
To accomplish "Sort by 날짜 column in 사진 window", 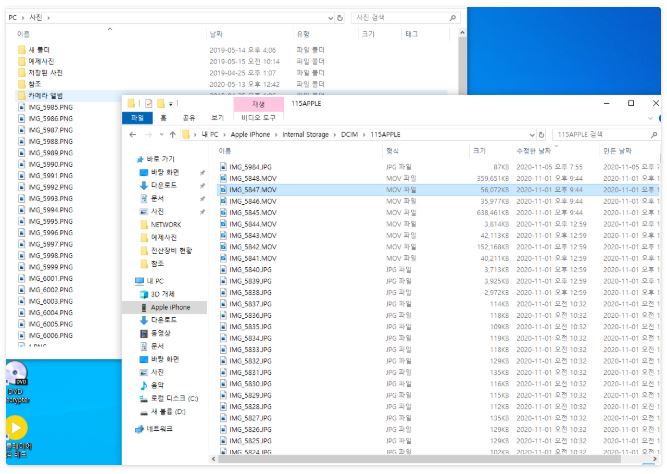I will coord(216,34).
